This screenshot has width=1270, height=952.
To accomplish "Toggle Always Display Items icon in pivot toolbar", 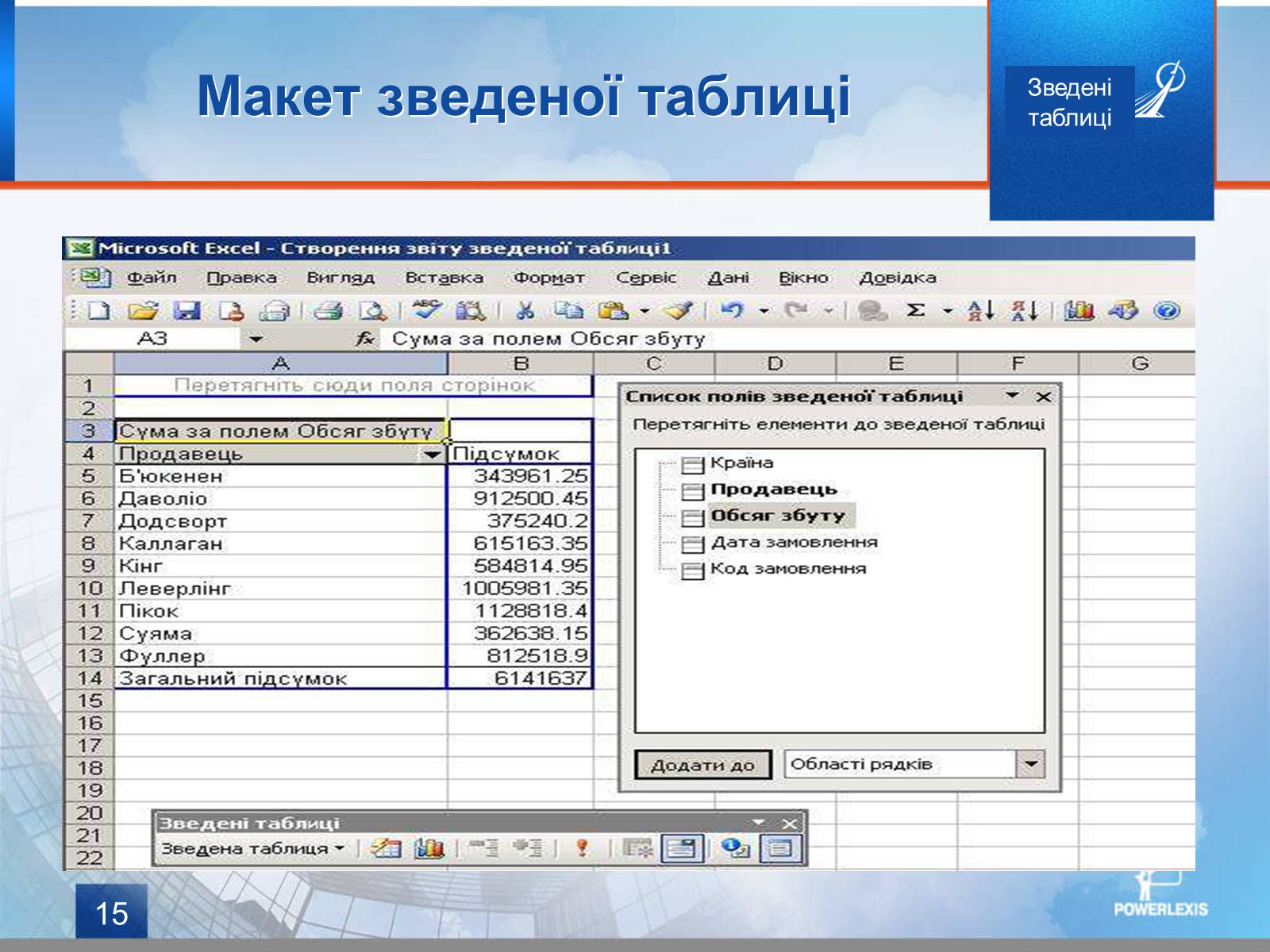I will click(x=681, y=848).
